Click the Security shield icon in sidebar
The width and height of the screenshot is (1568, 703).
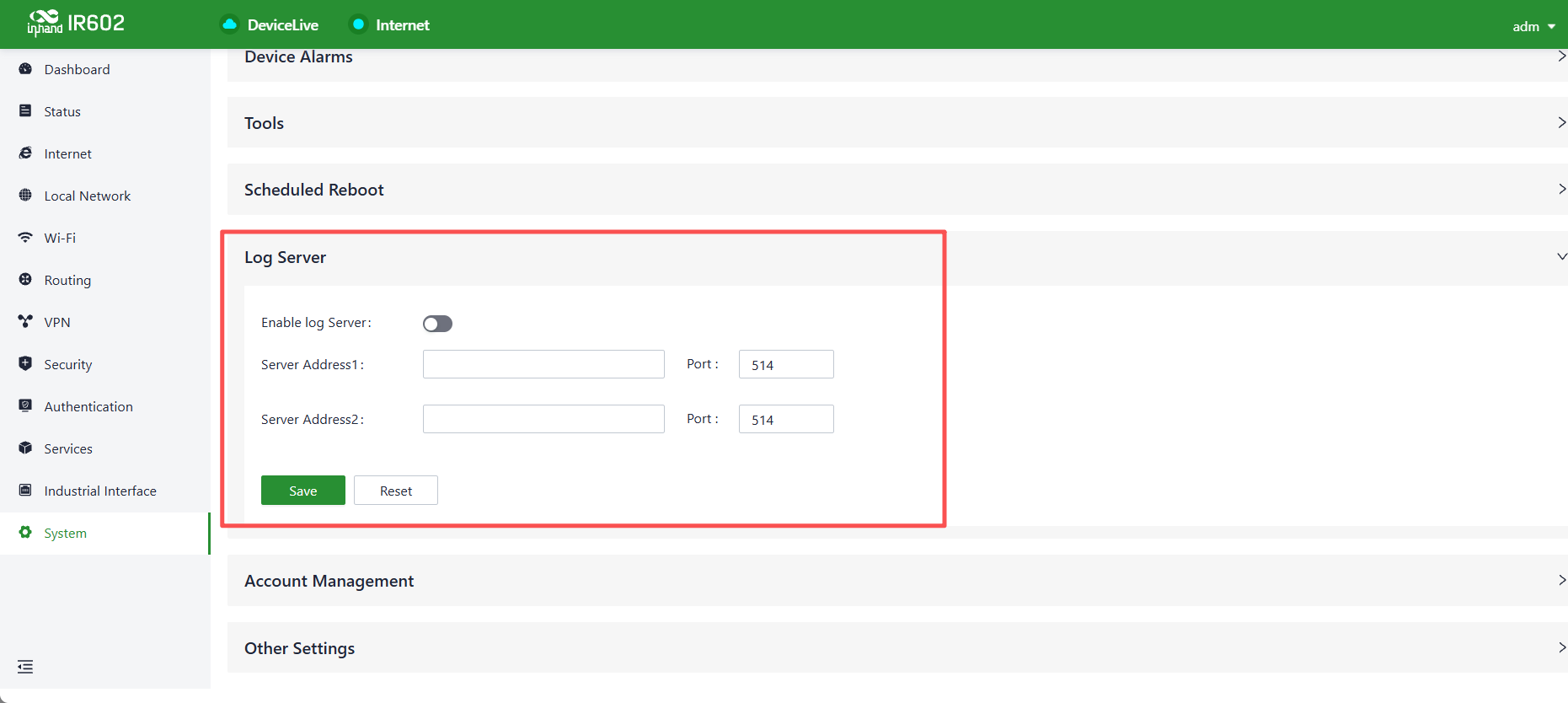[x=25, y=364]
